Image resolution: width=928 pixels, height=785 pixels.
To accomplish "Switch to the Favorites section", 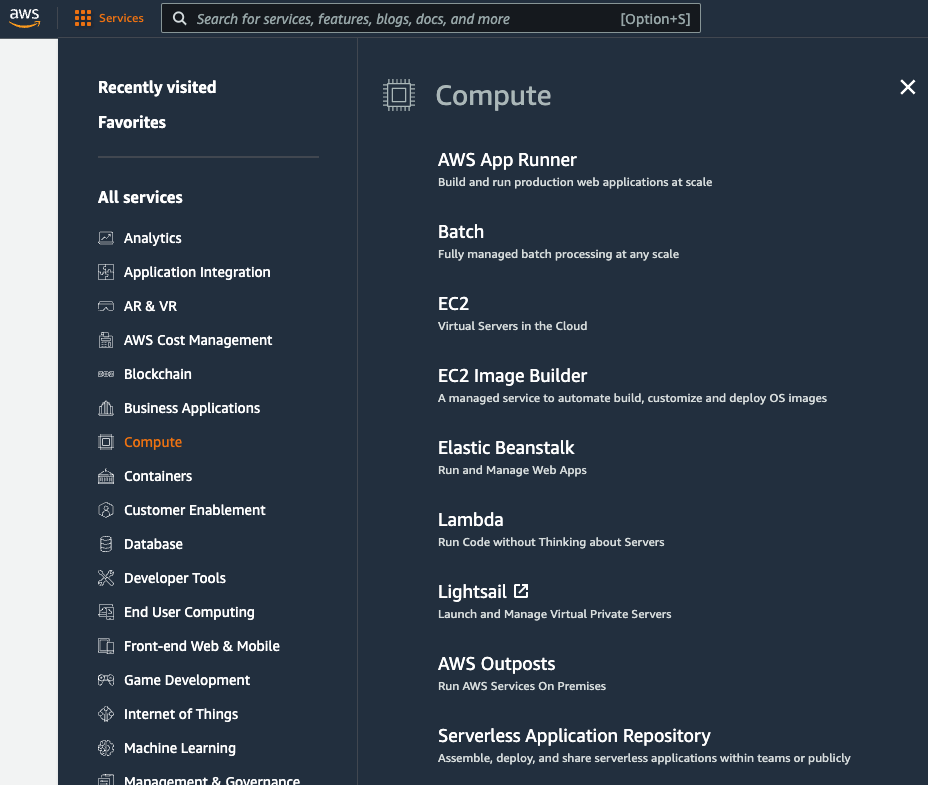I will pyautogui.click(x=130, y=122).
